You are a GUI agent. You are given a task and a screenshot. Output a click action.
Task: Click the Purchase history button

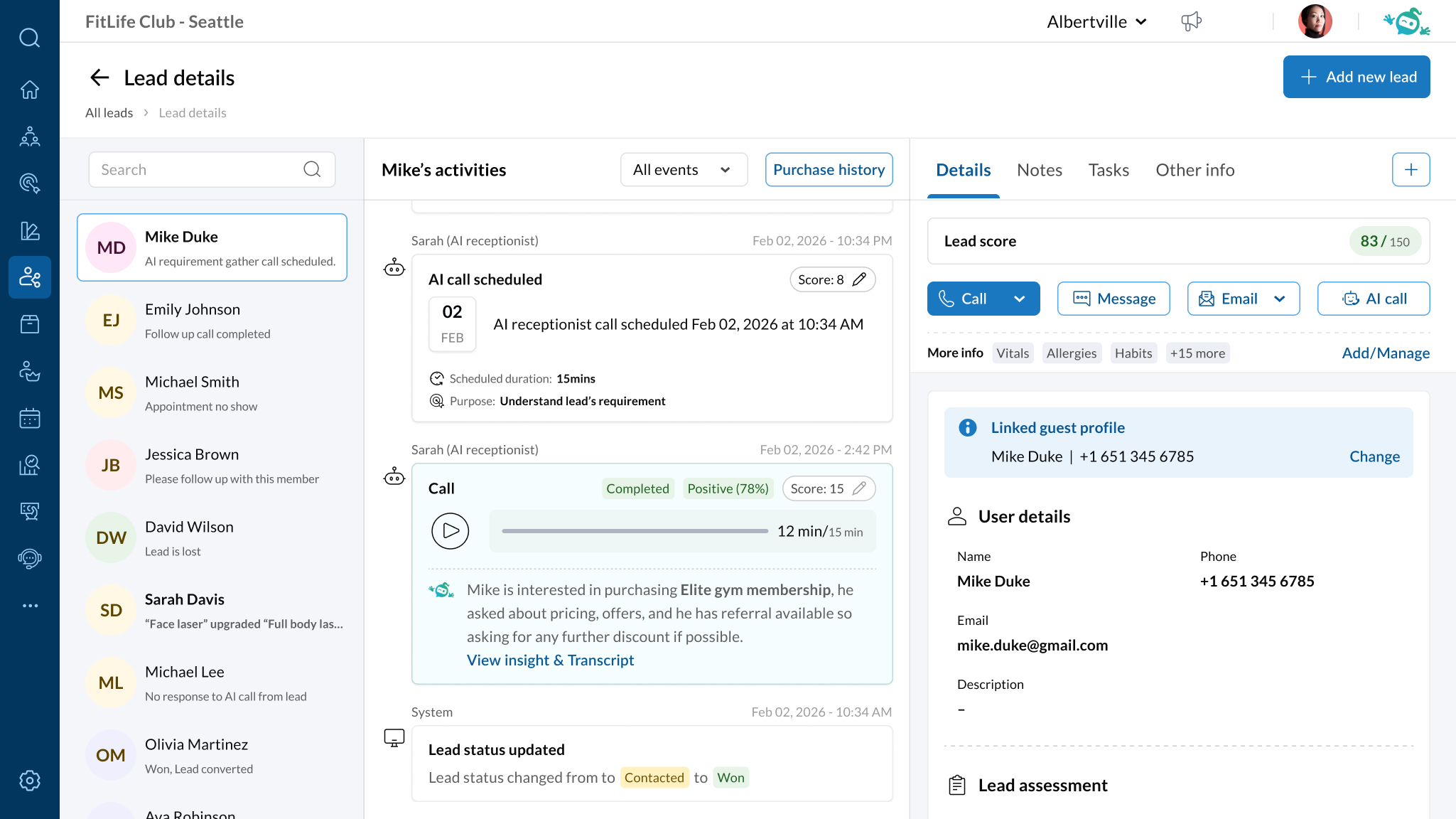pyautogui.click(x=829, y=170)
